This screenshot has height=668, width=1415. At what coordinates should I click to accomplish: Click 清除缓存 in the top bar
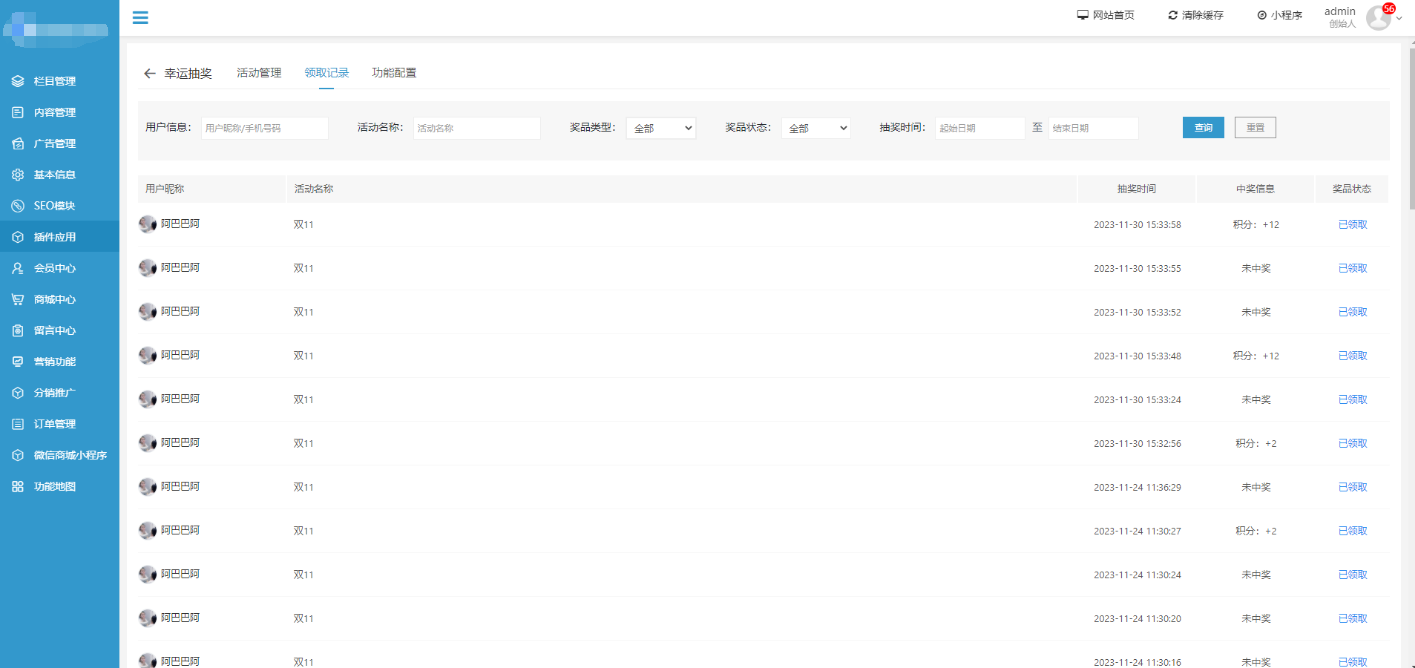click(x=1196, y=16)
